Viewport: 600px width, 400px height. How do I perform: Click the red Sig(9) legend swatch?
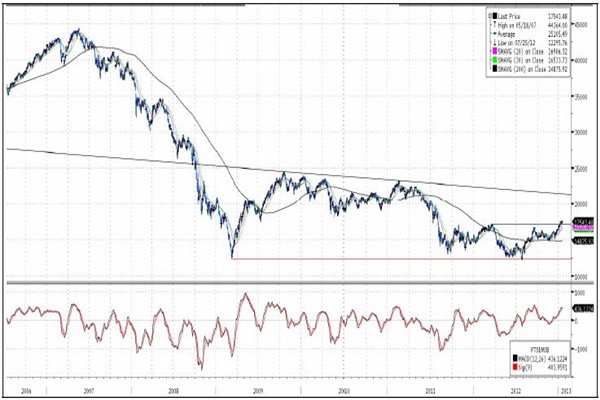coord(514,367)
